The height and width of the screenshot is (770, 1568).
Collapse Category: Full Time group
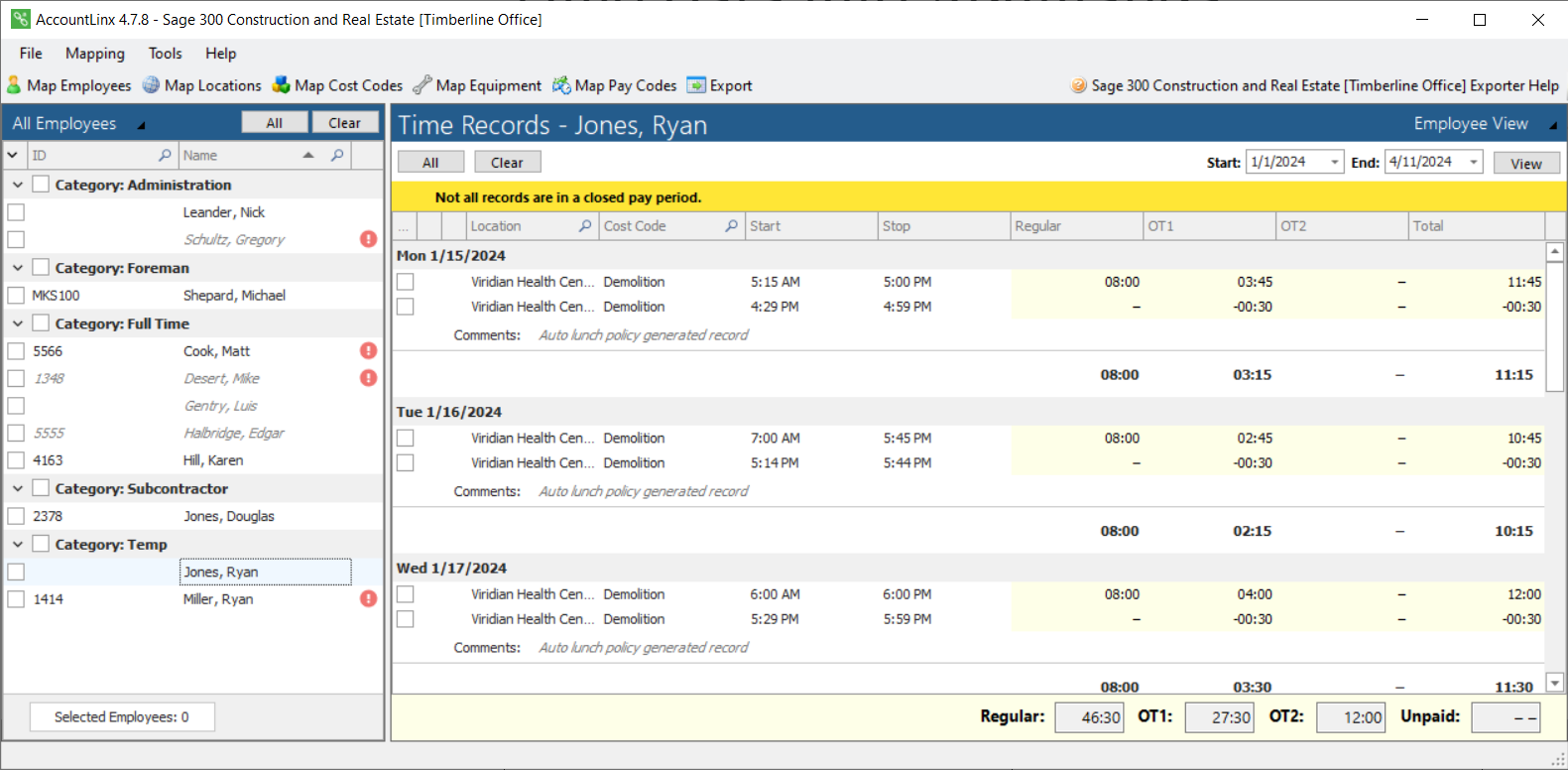click(18, 323)
